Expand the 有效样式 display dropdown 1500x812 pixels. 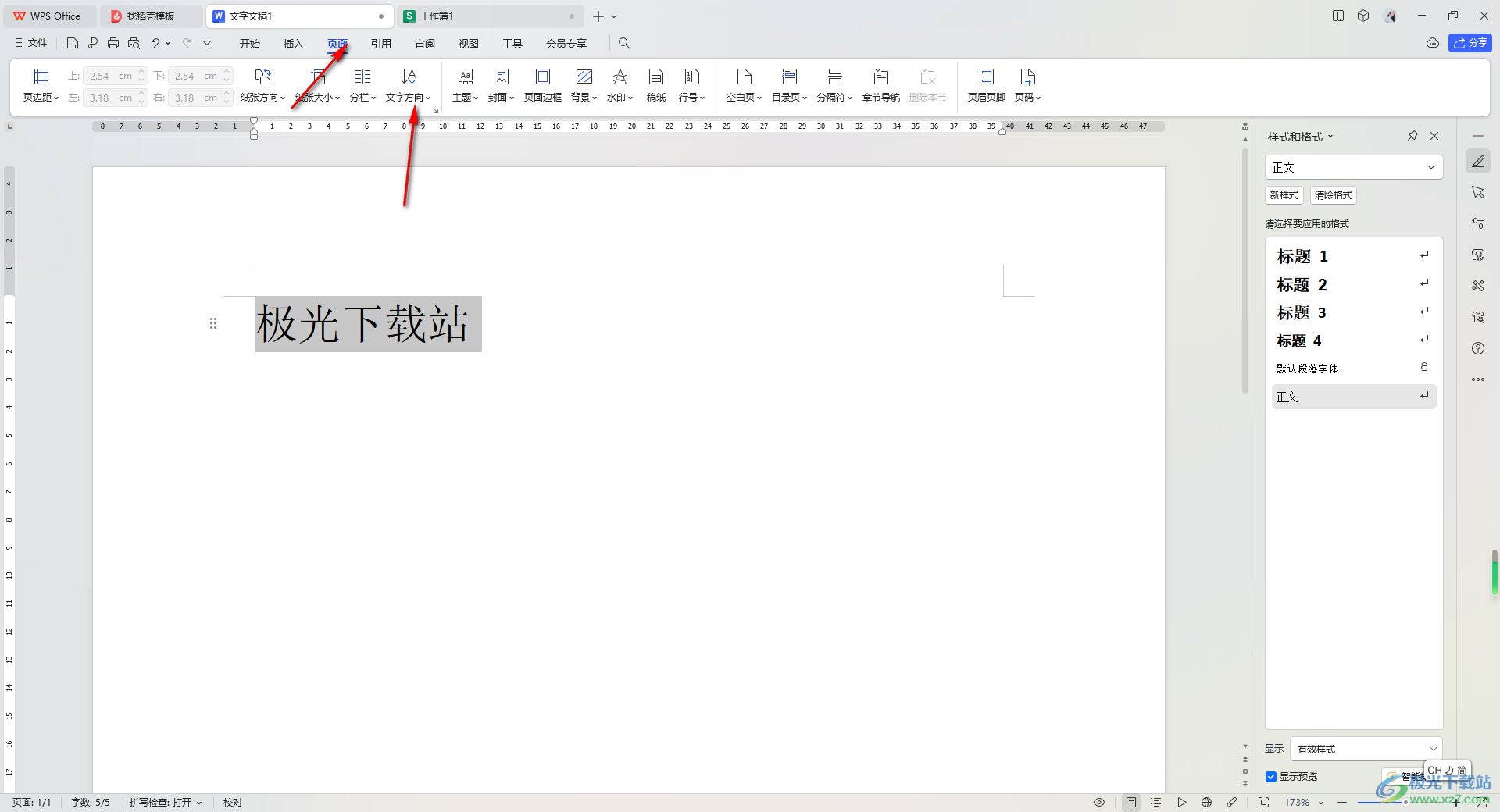tap(1434, 749)
